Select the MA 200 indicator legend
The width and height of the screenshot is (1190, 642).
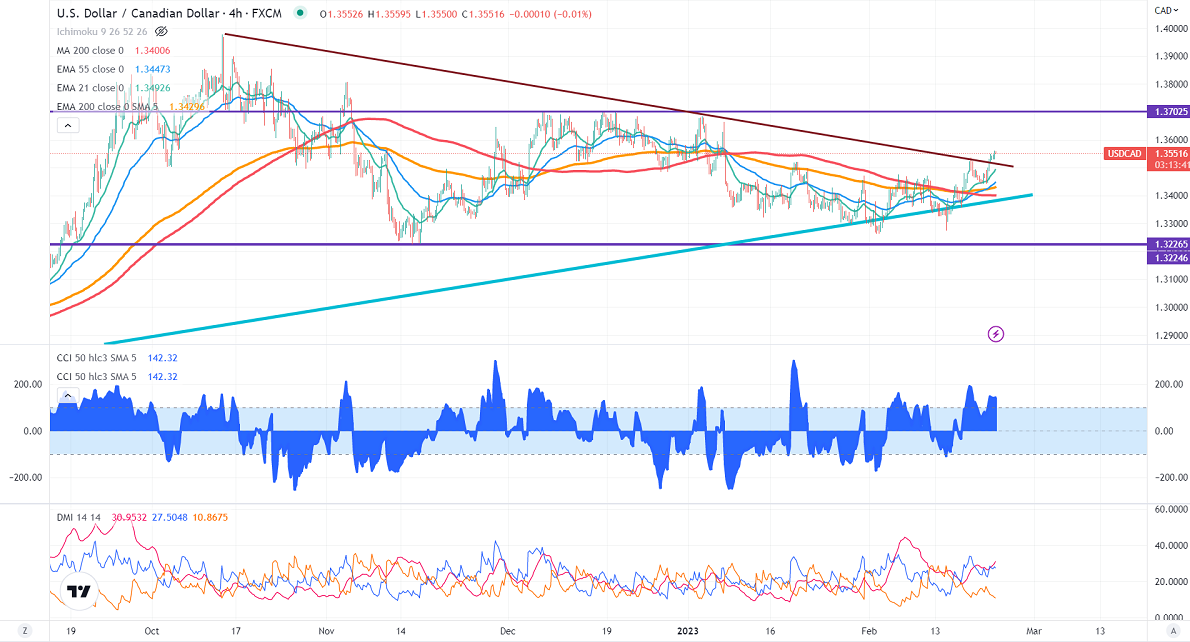[x=90, y=50]
